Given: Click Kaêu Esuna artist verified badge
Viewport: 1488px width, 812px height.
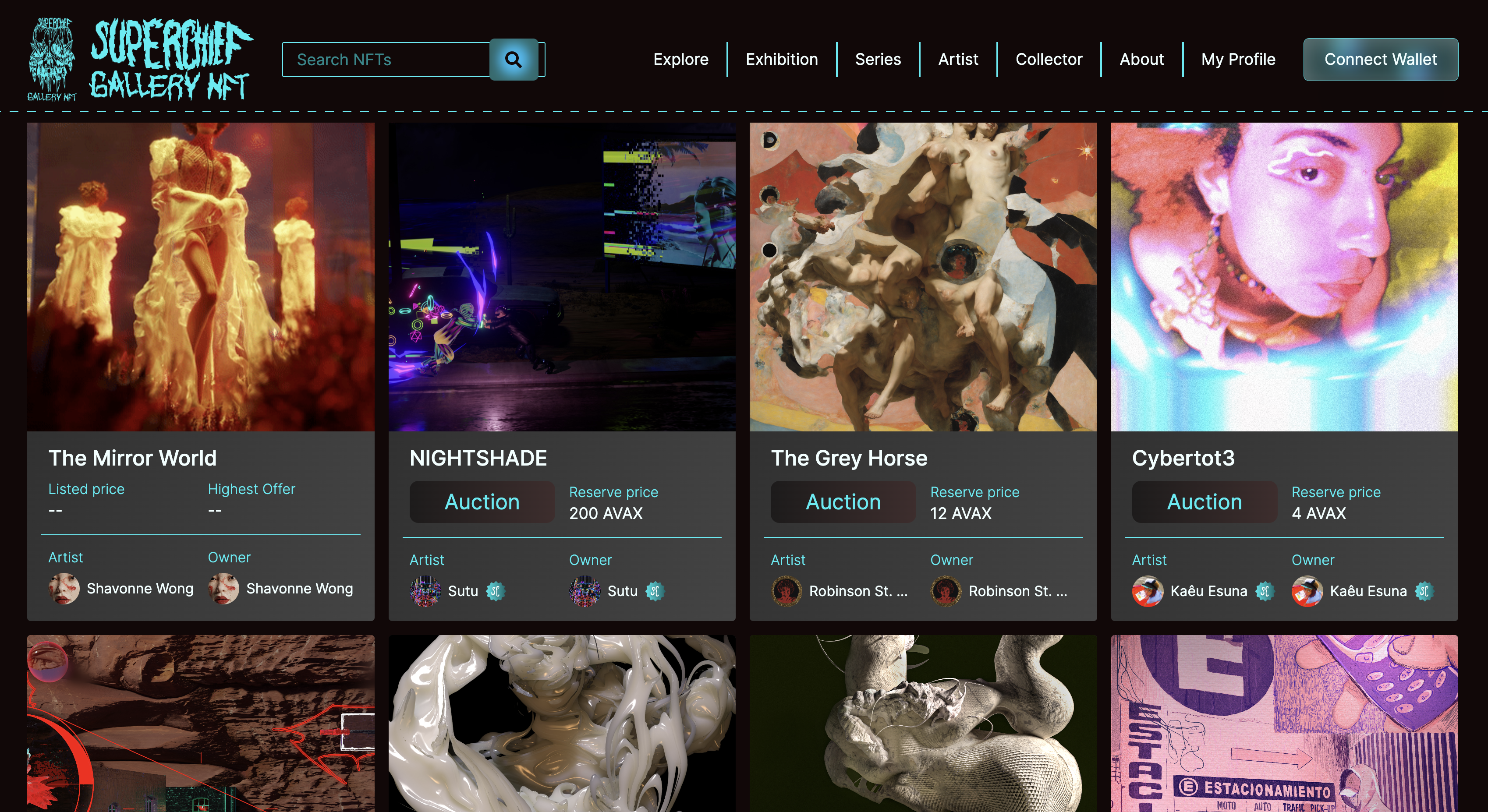Looking at the screenshot, I should point(1265,591).
